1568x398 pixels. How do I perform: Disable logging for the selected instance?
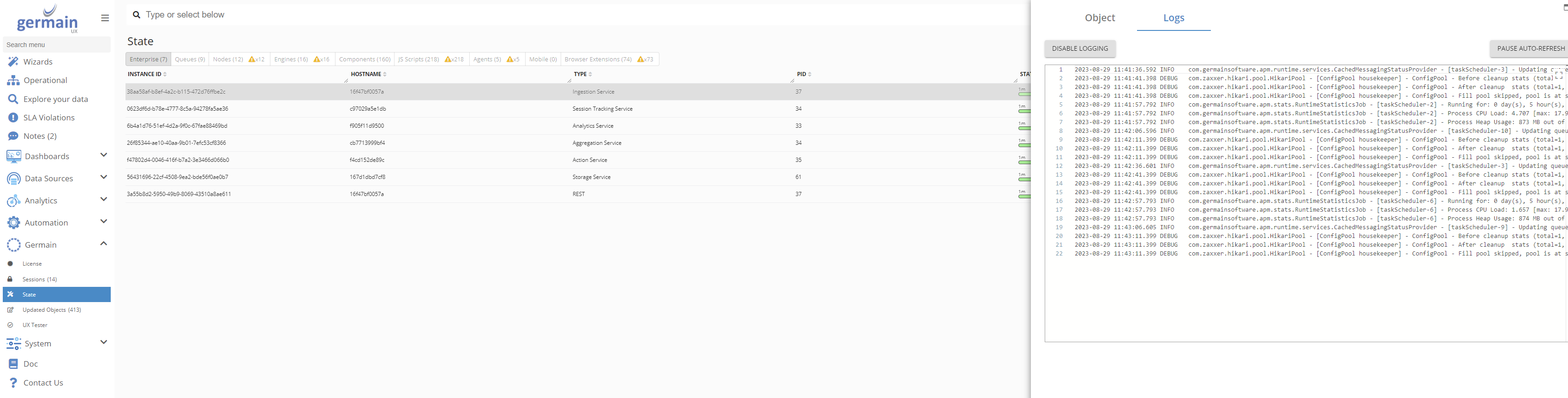tap(1080, 49)
